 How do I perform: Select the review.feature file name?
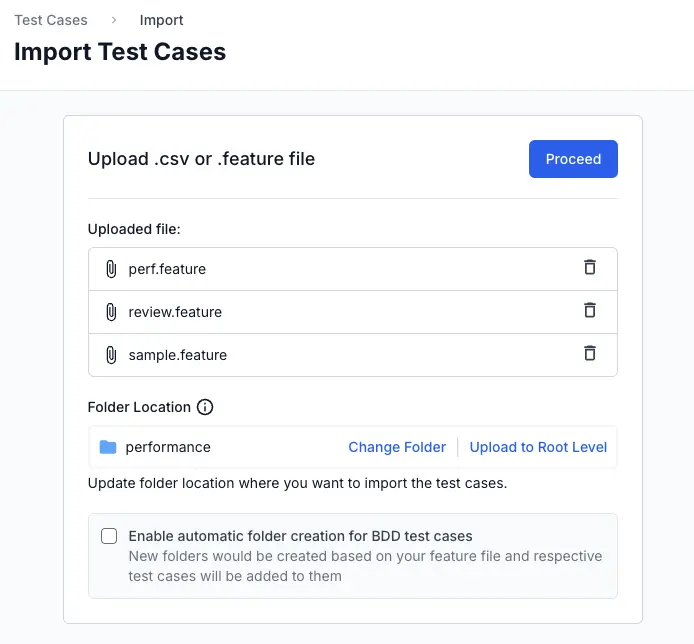tap(175, 312)
